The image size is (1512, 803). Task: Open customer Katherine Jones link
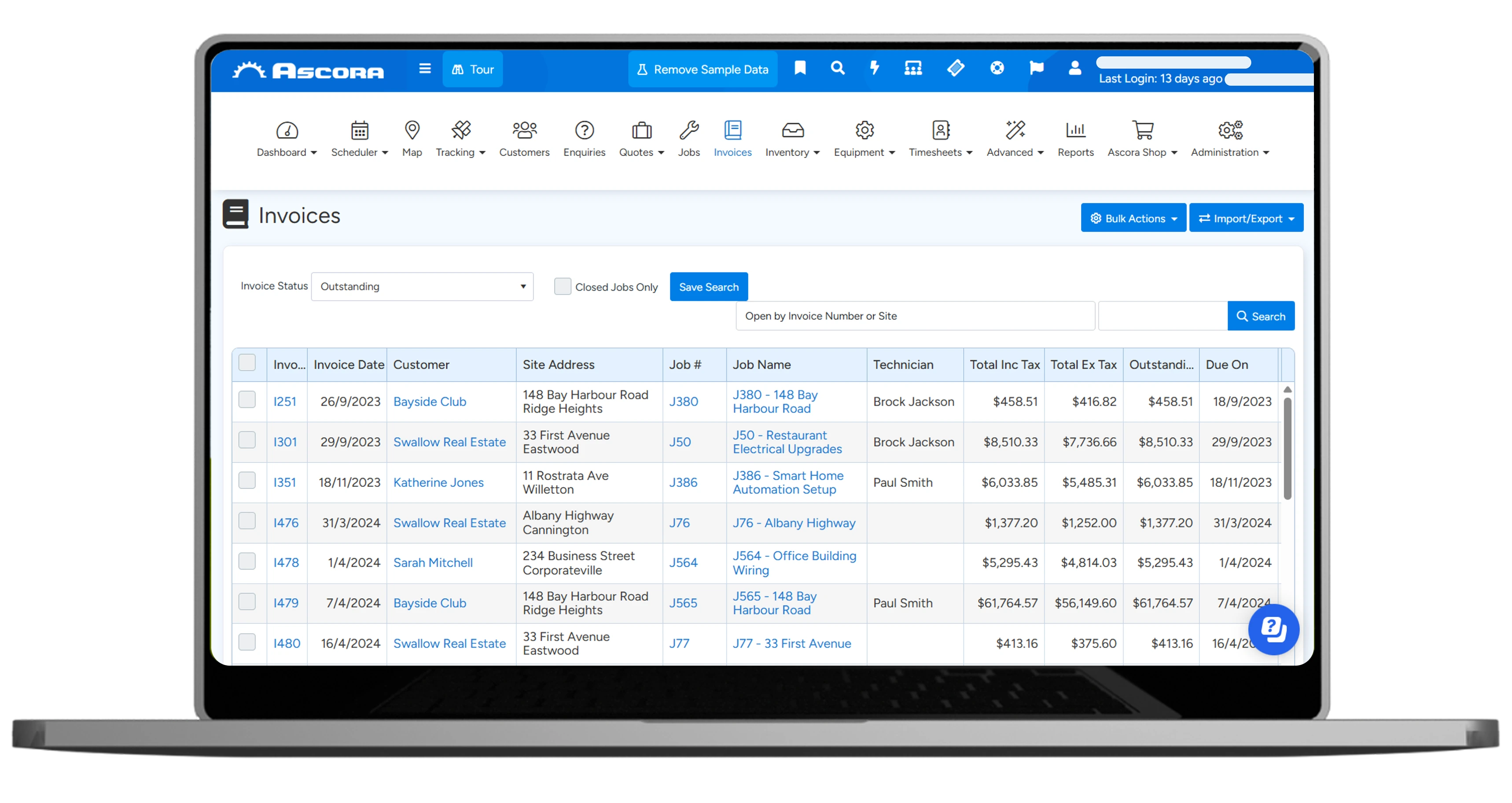438,483
